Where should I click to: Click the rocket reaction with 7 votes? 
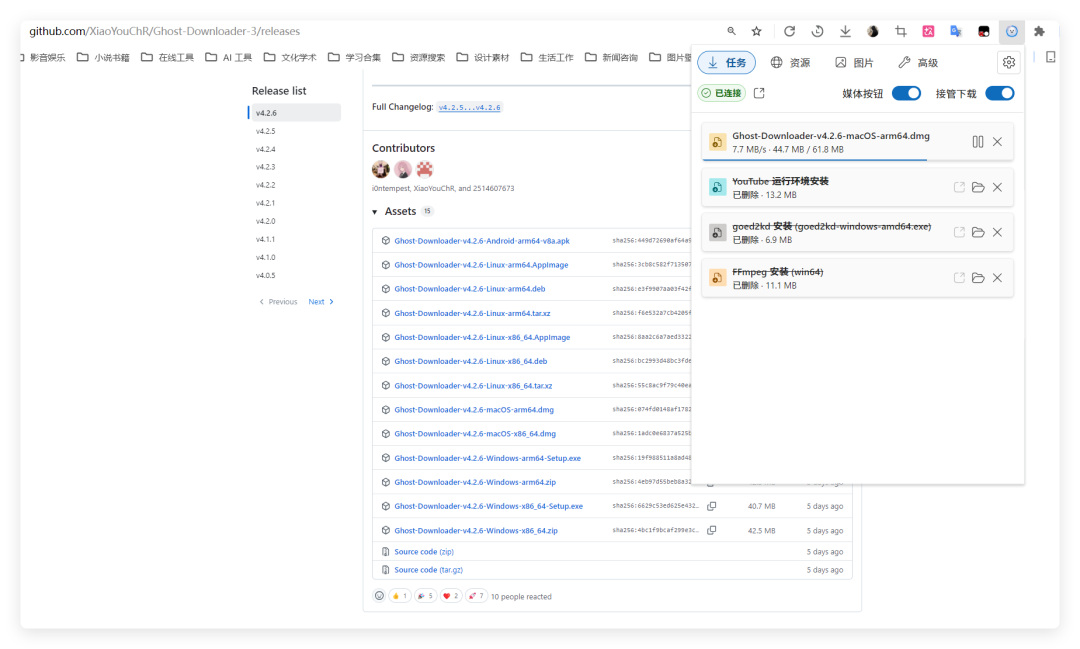pos(476,596)
